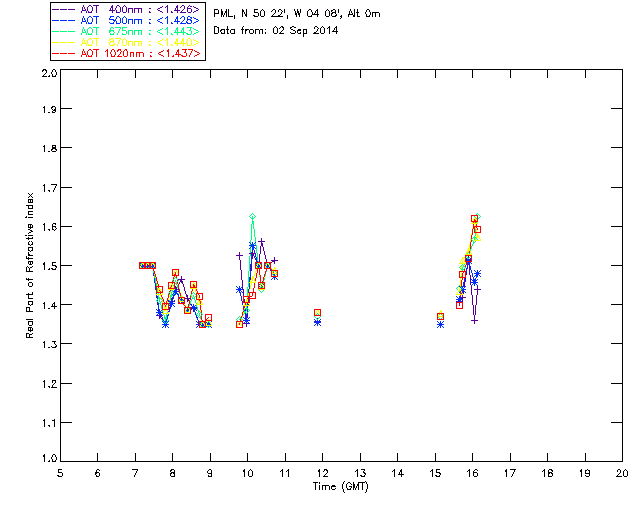
Task: Click the y-axis tick label 1.9
Action: [x=49, y=109]
